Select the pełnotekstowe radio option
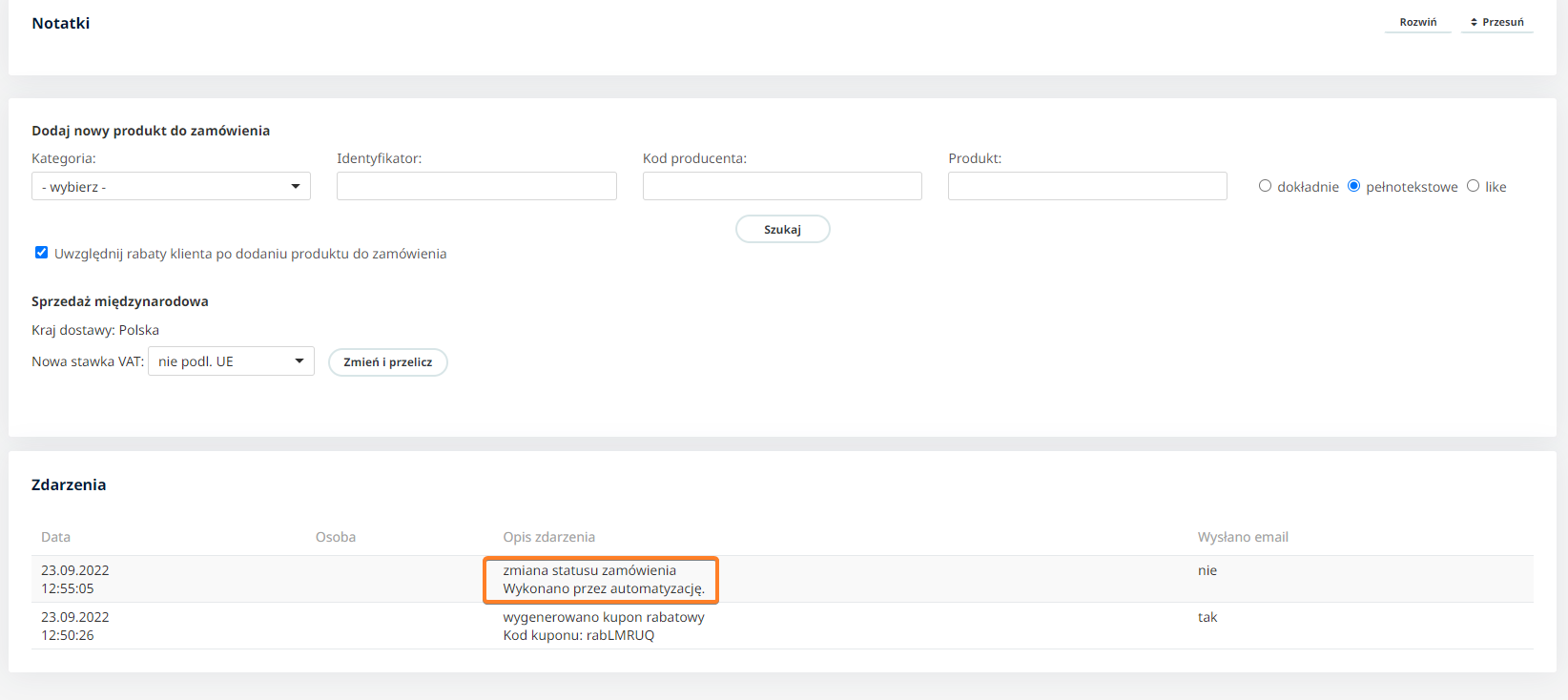This screenshot has width=1568, height=700. pos(1353,186)
